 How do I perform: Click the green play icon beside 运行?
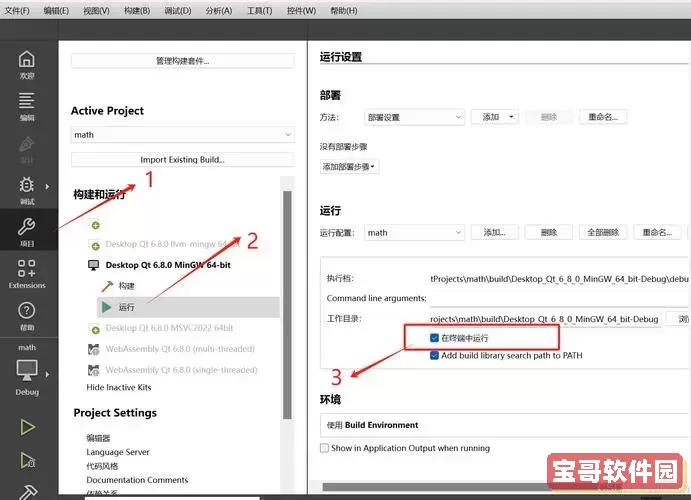[x=106, y=307]
